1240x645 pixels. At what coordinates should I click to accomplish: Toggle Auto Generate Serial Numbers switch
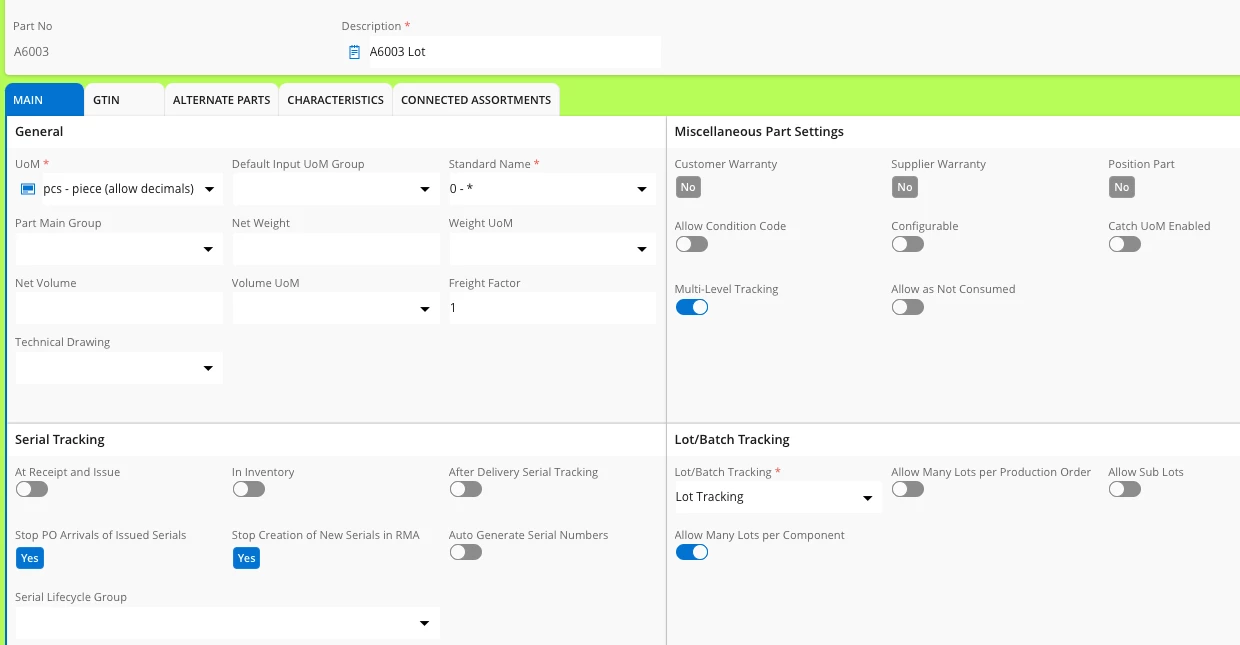coord(465,552)
